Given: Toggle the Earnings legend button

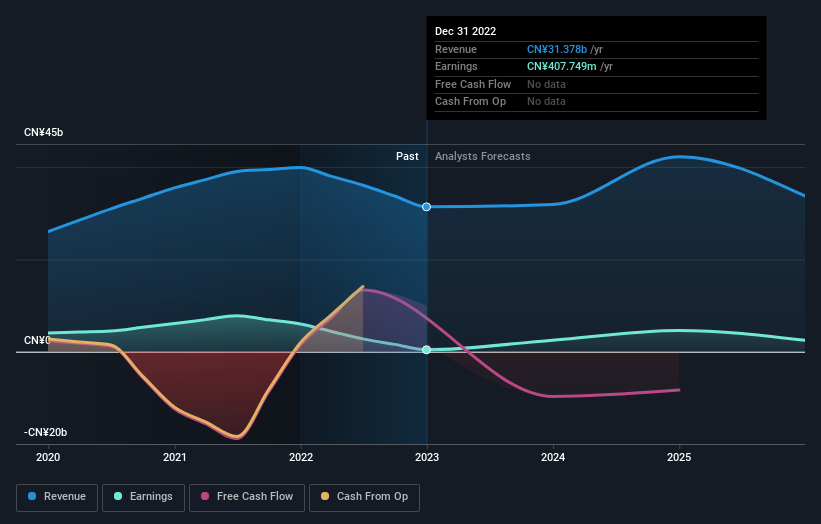Looking at the screenshot, I should (143, 497).
